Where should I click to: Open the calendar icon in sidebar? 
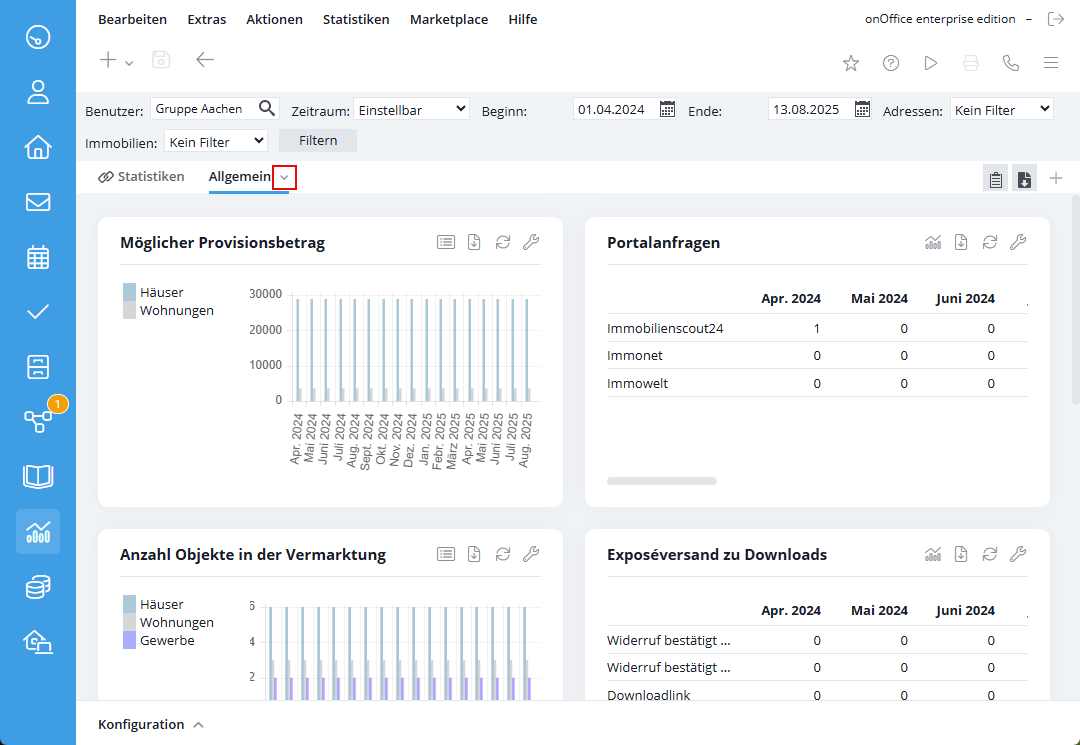(x=38, y=257)
